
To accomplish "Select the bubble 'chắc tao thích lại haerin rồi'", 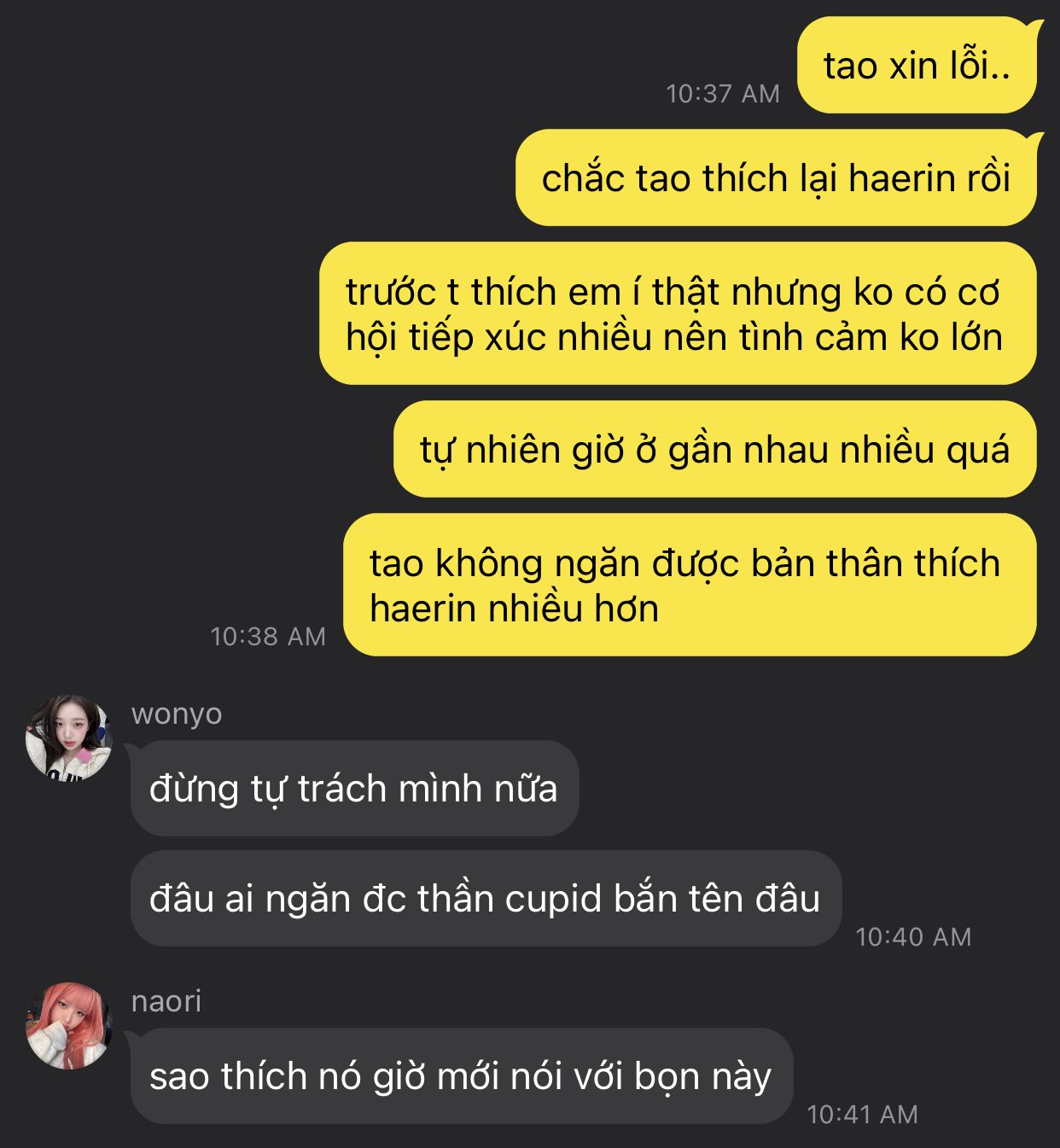I will click(776, 178).
